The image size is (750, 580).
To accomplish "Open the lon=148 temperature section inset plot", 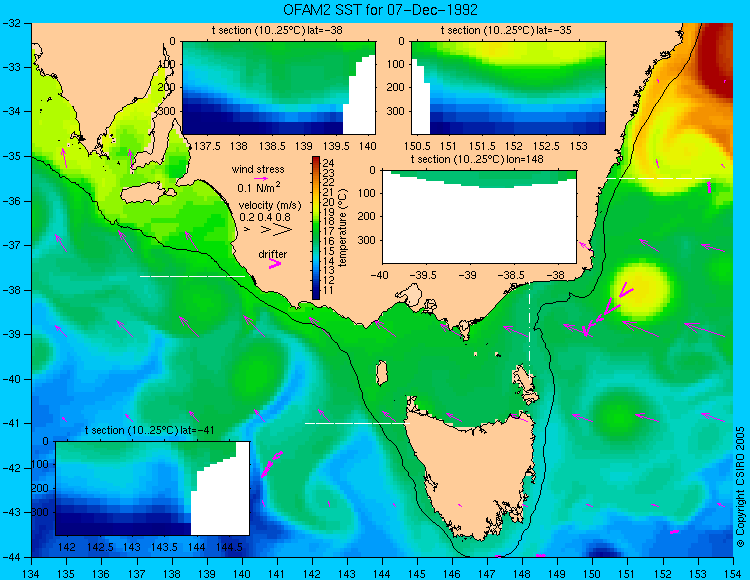I will pyautogui.click(x=479, y=217).
